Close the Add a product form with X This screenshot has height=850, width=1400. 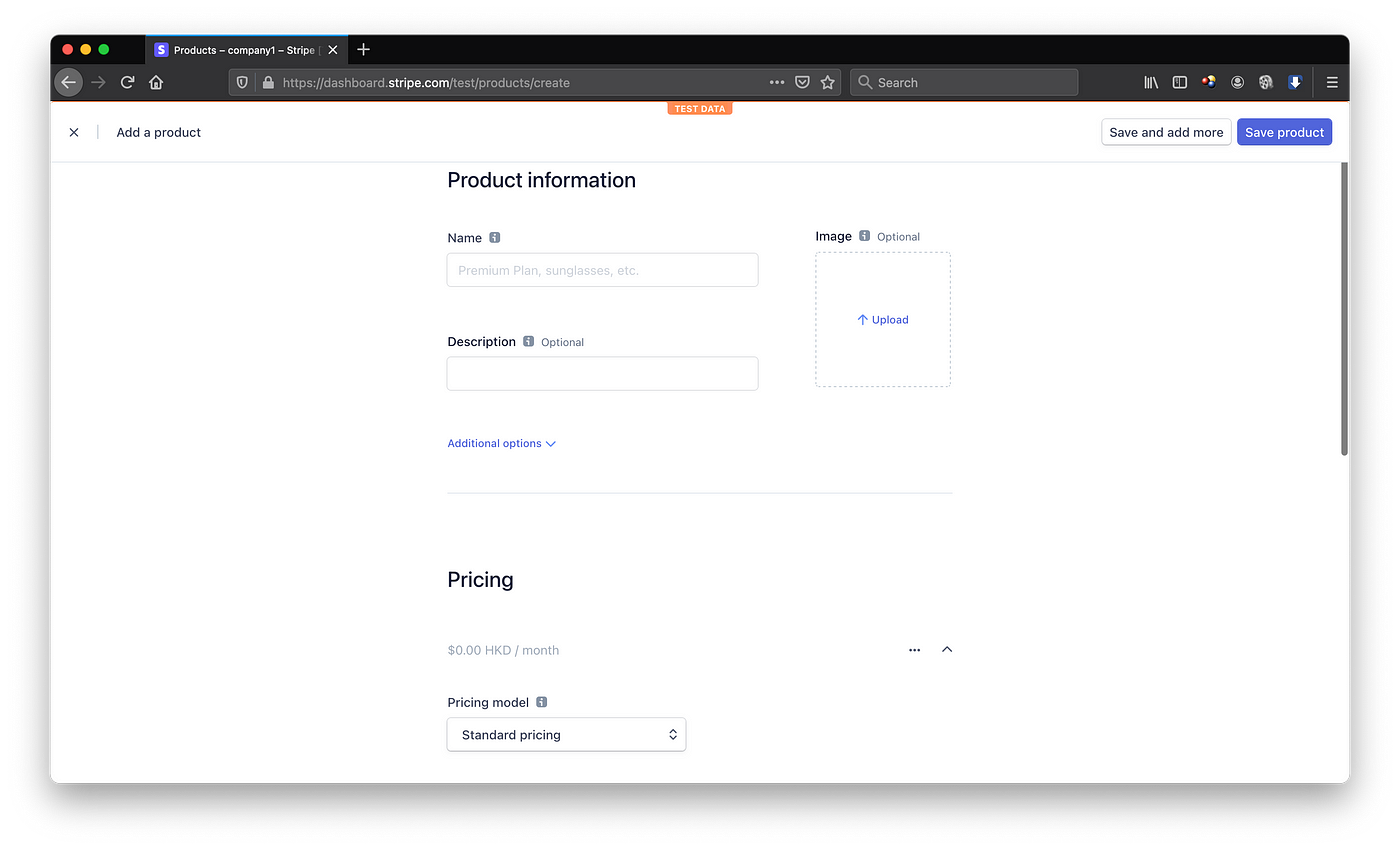pyautogui.click(x=74, y=132)
